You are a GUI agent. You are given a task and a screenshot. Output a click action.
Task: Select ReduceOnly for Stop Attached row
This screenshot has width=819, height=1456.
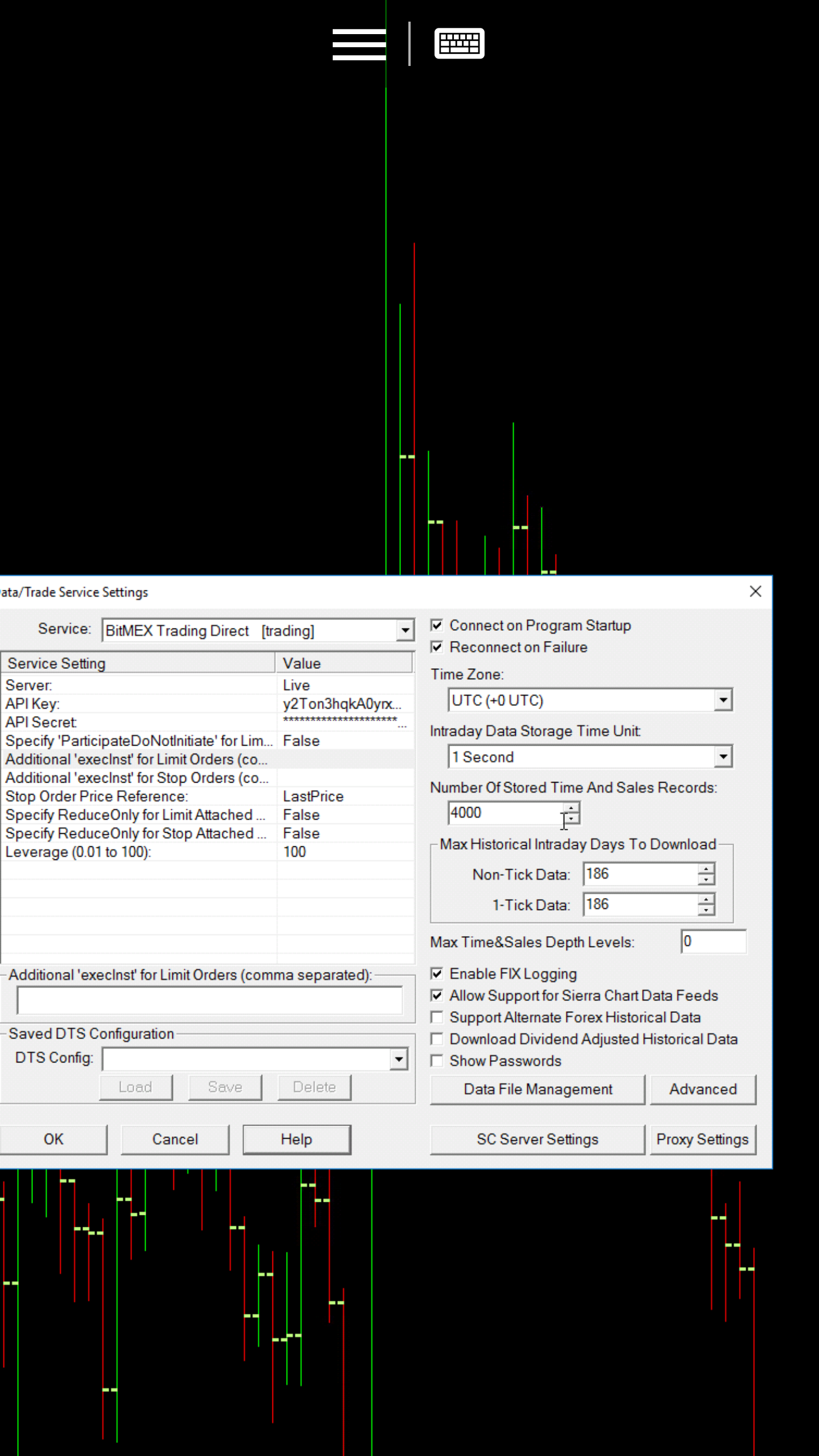208,833
